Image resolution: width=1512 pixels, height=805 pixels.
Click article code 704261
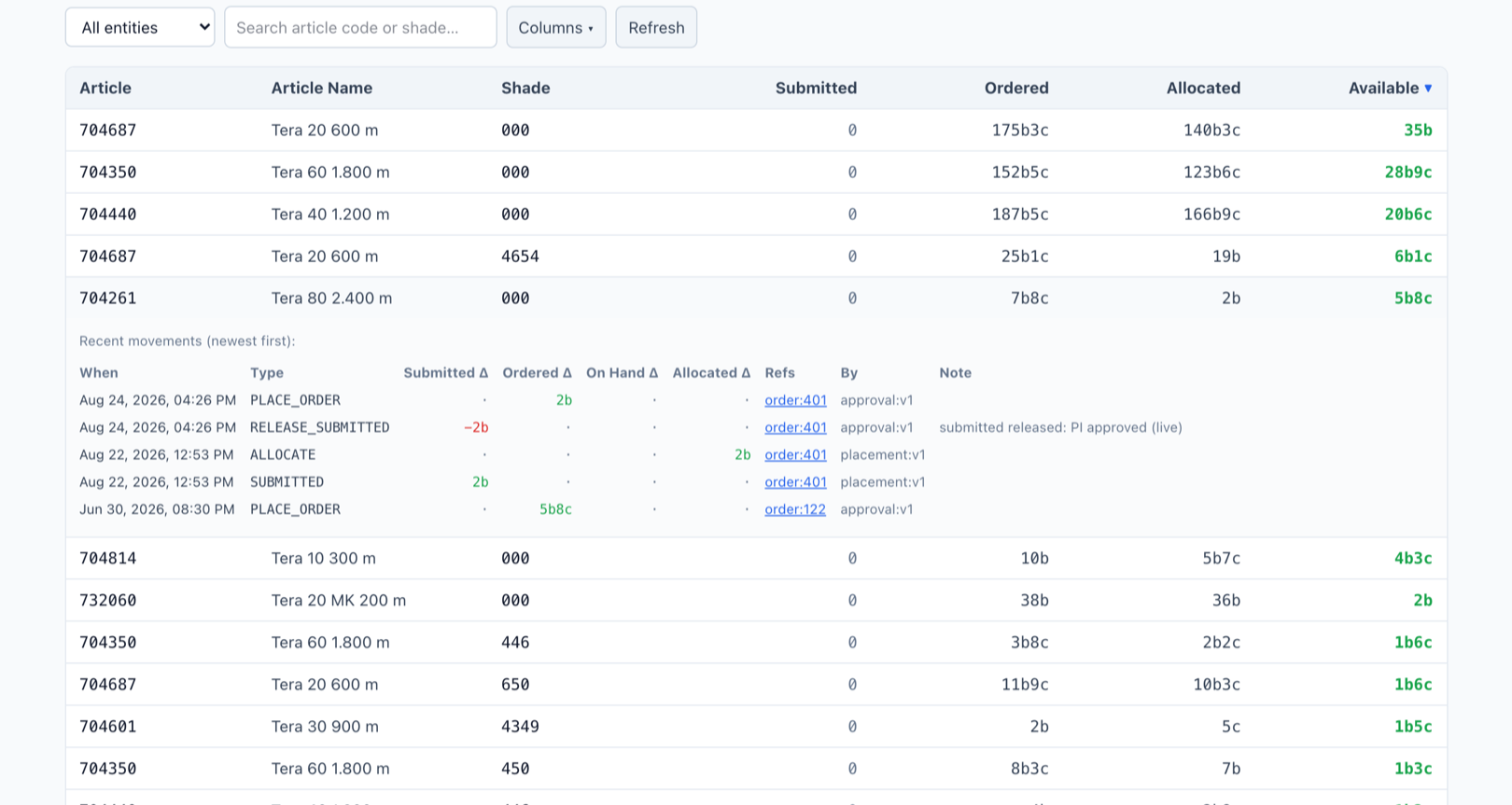[107, 298]
